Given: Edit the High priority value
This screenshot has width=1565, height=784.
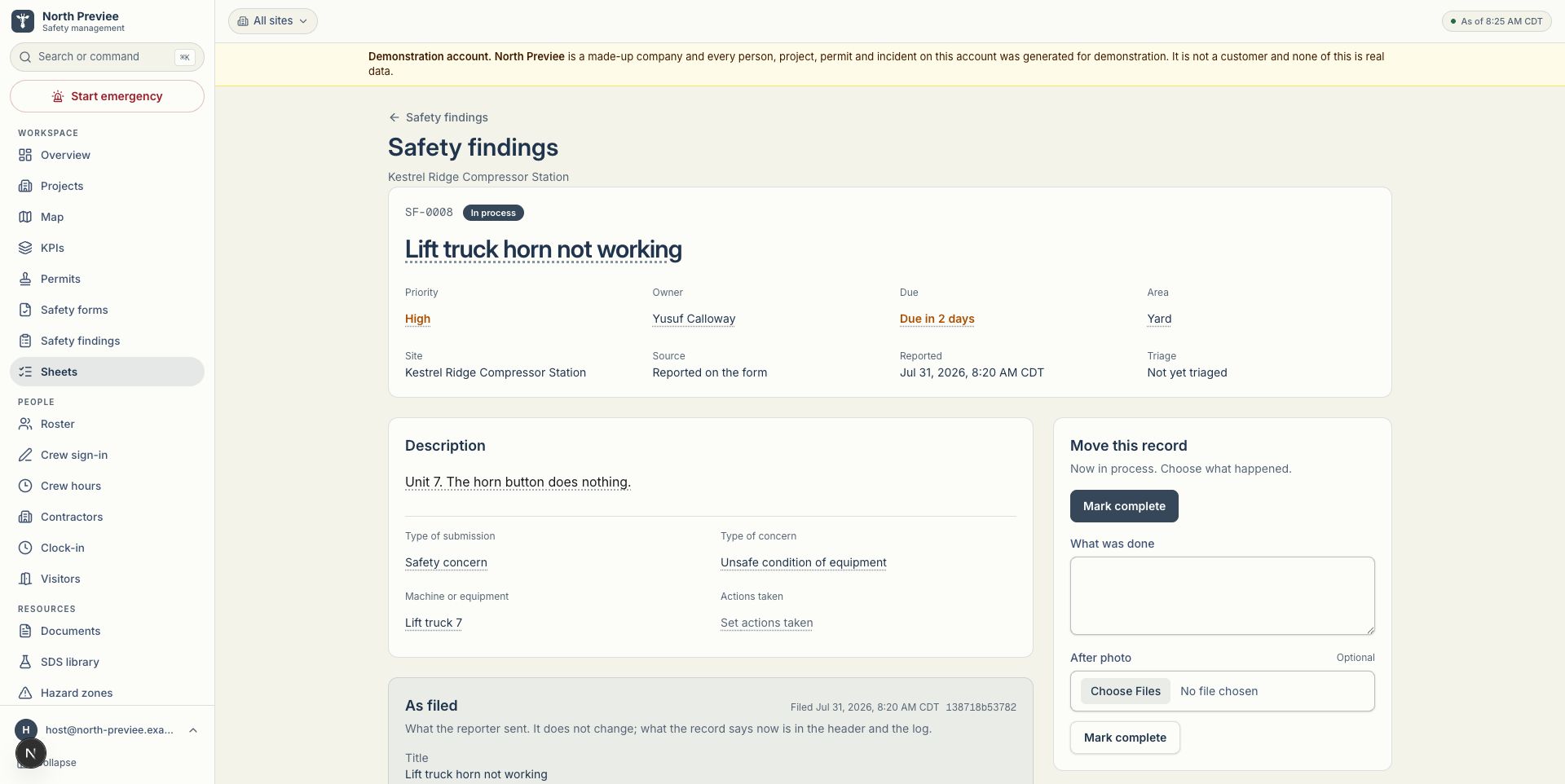Looking at the screenshot, I should [417, 319].
